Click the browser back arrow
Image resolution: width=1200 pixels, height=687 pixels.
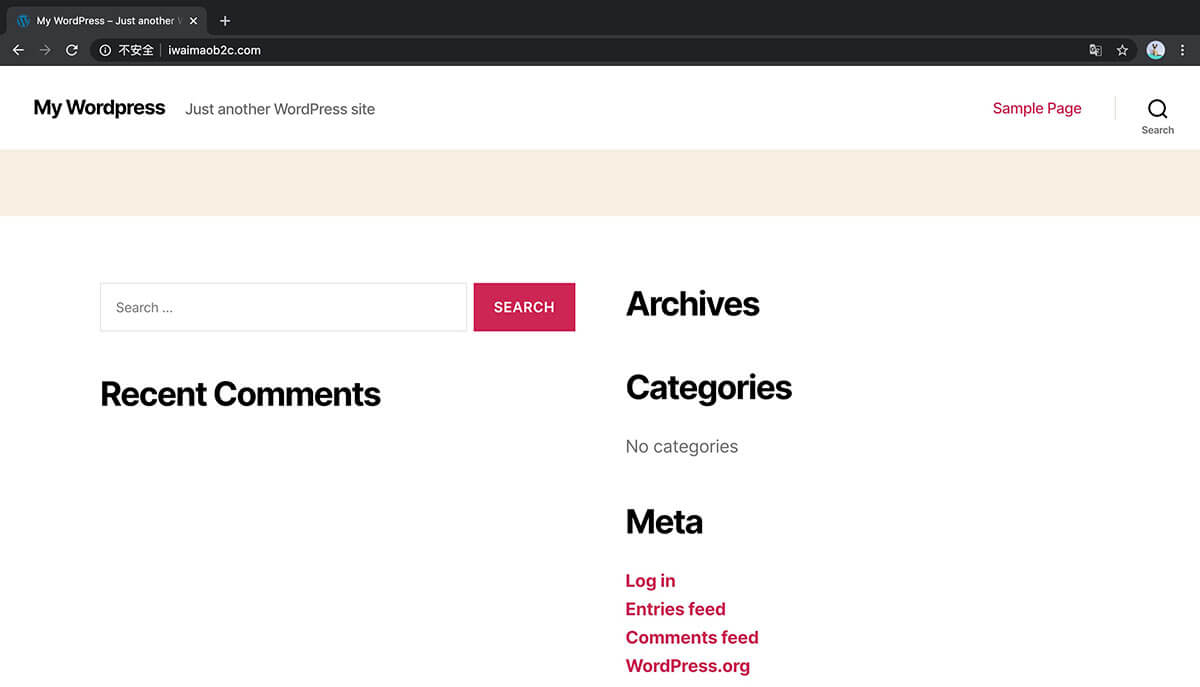point(18,50)
